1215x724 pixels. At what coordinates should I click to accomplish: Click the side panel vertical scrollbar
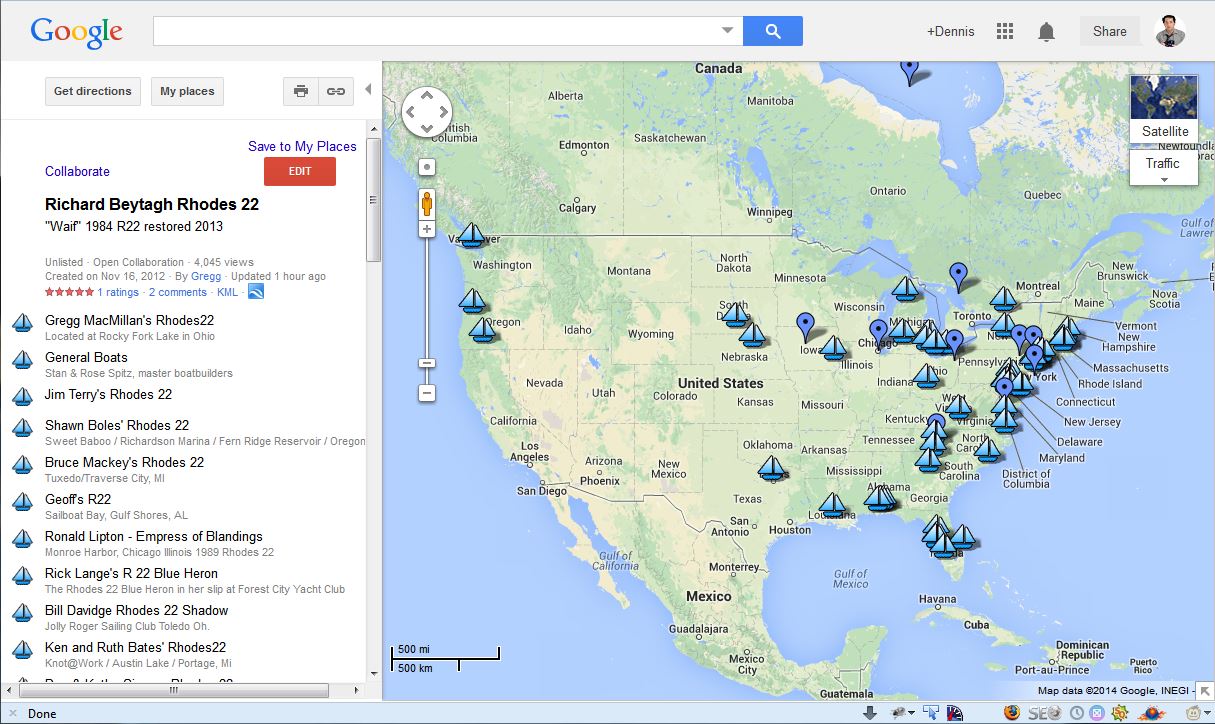point(374,200)
